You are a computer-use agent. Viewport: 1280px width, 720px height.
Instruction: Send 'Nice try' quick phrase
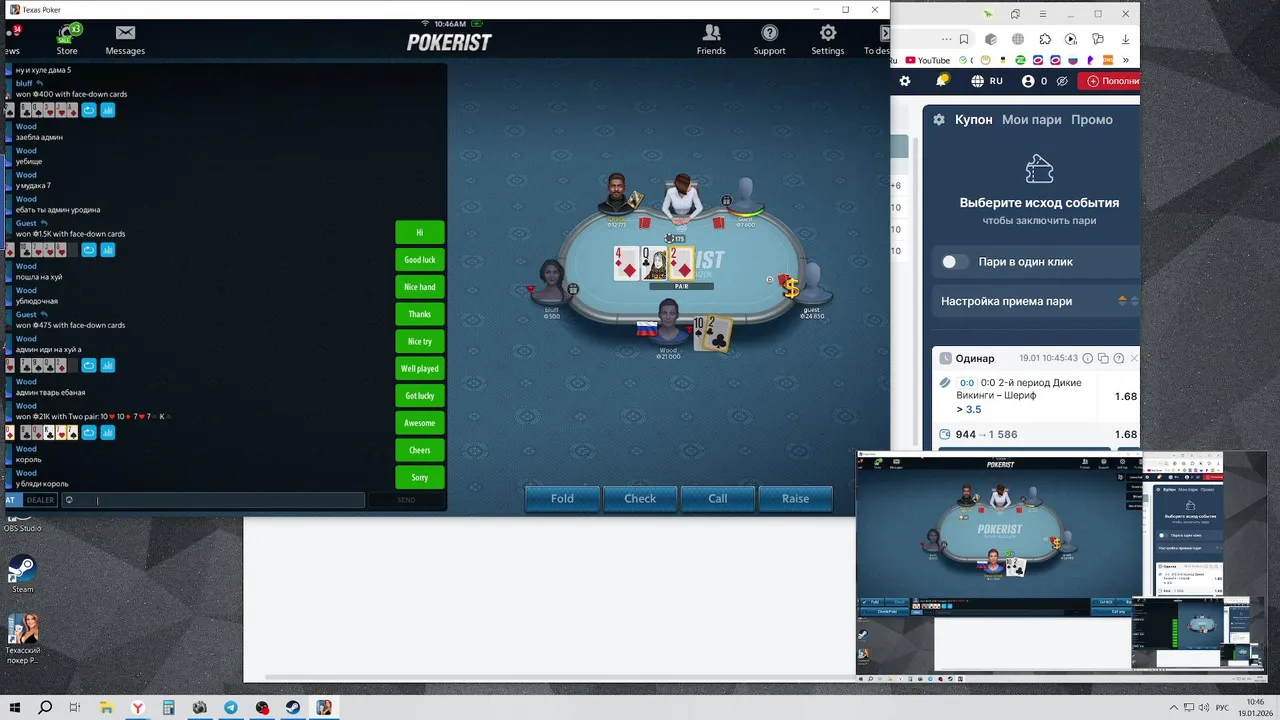point(419,341)
